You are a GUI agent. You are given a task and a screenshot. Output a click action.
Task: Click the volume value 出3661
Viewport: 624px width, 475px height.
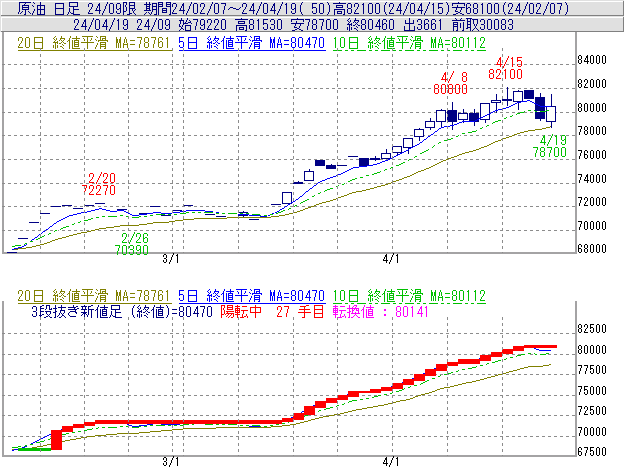click(x=423, y=25)
